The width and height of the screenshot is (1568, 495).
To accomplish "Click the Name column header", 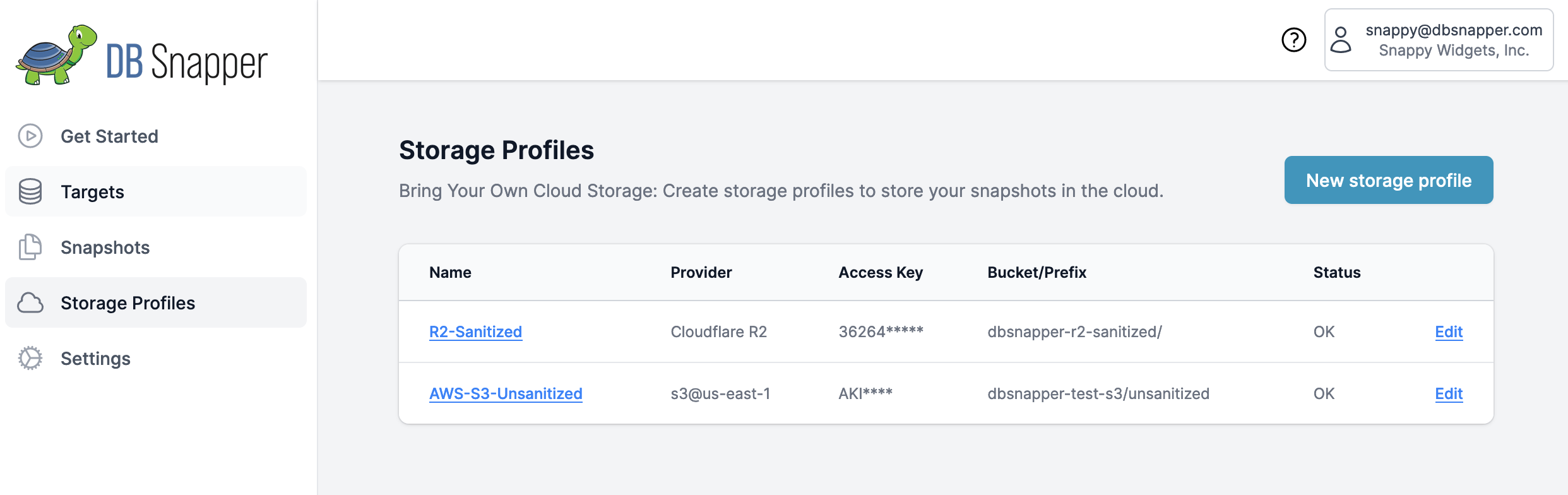I will (x=450, y=272).
